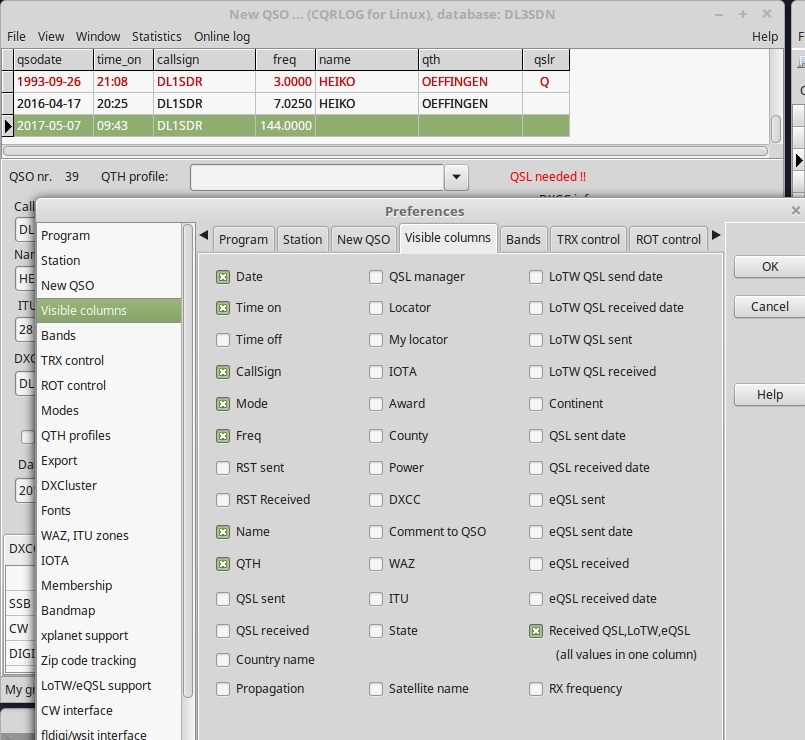Check the eQSL received checkbox
805x740 pixels.
[x=536, y=564]
